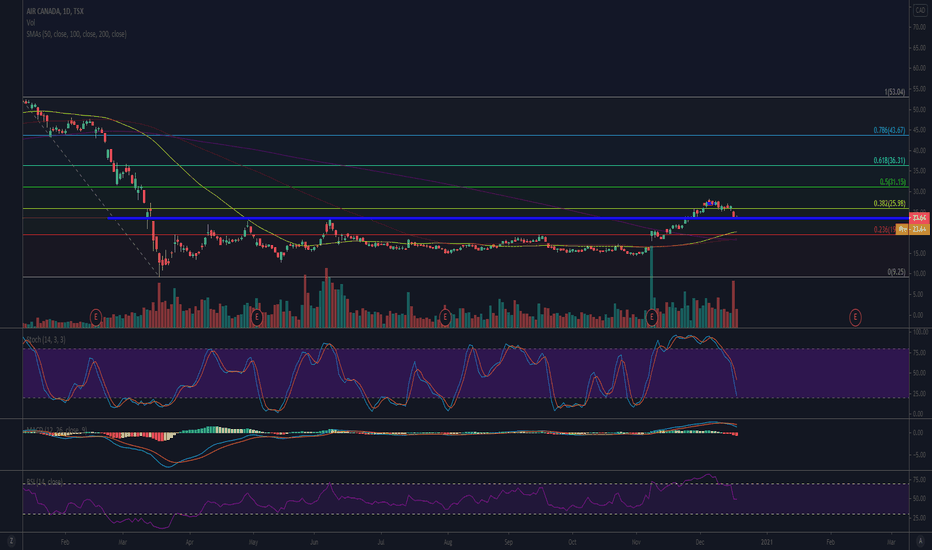
Task: Click the 2021 label on time axis
Action: [767, 542]
